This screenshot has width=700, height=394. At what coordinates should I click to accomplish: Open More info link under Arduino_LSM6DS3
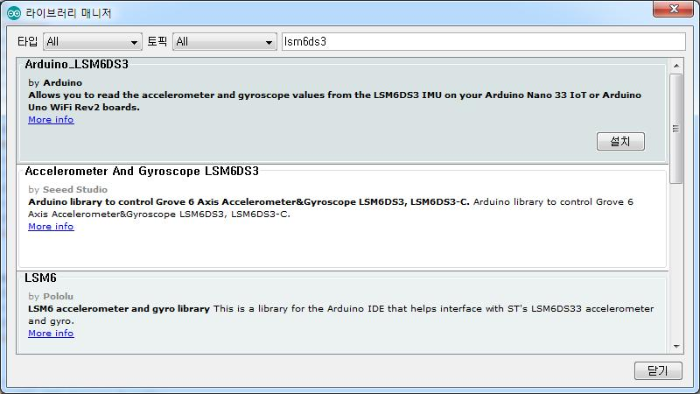pyautogui.click(x=51, y=120)
